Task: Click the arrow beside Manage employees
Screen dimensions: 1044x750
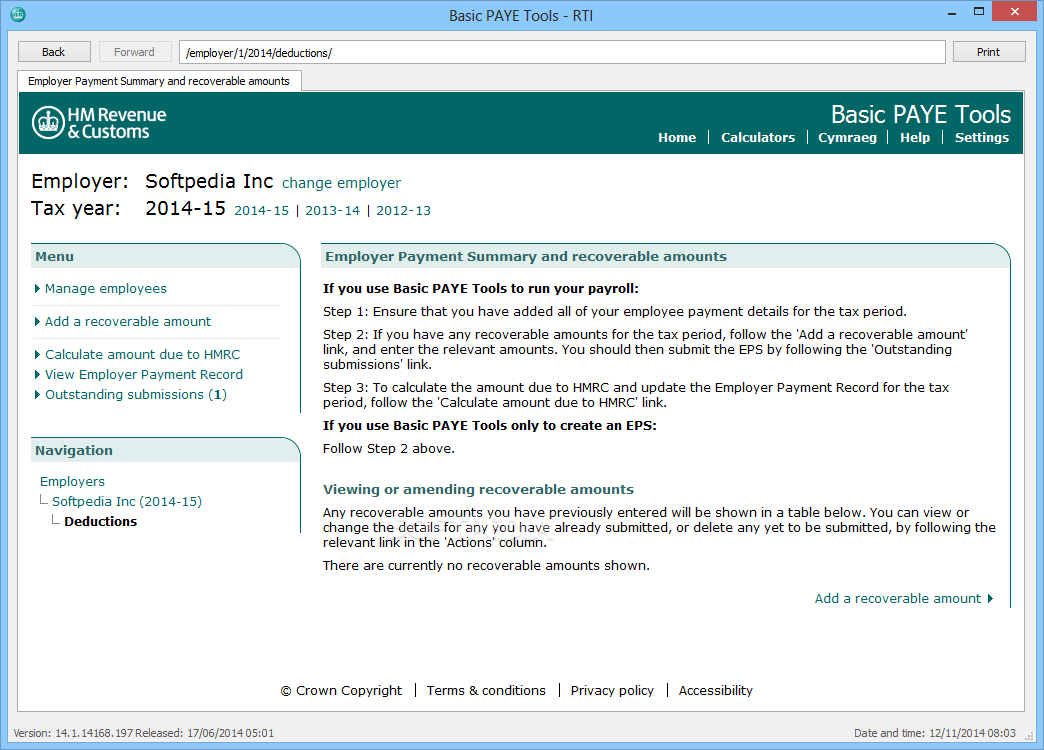Action: tap(37, 288)
